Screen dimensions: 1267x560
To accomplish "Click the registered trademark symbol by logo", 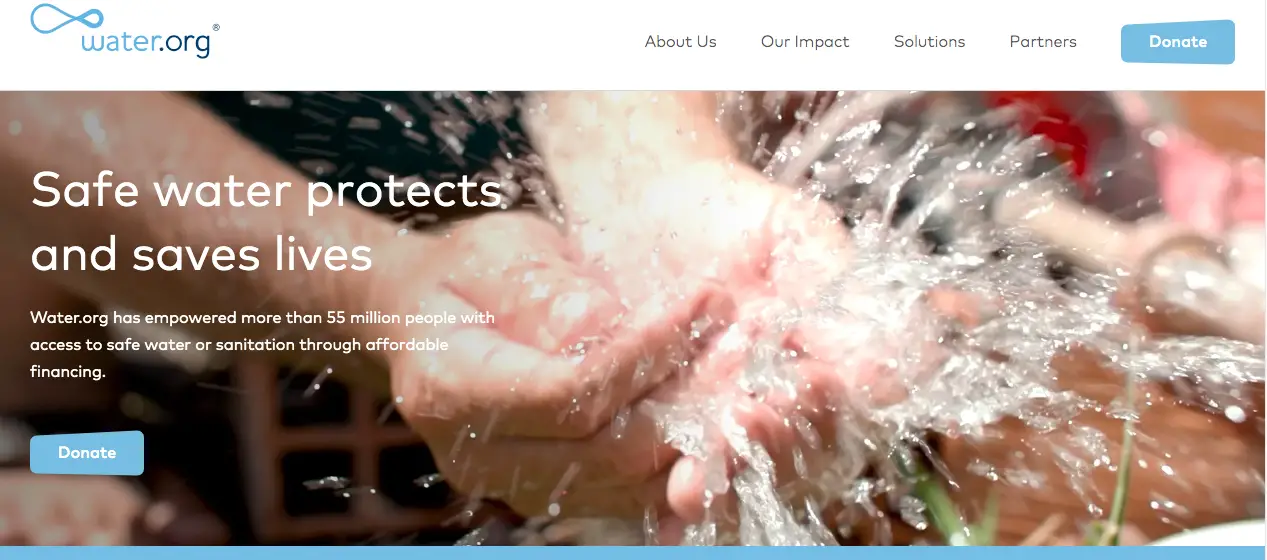I will pos(216,27).
